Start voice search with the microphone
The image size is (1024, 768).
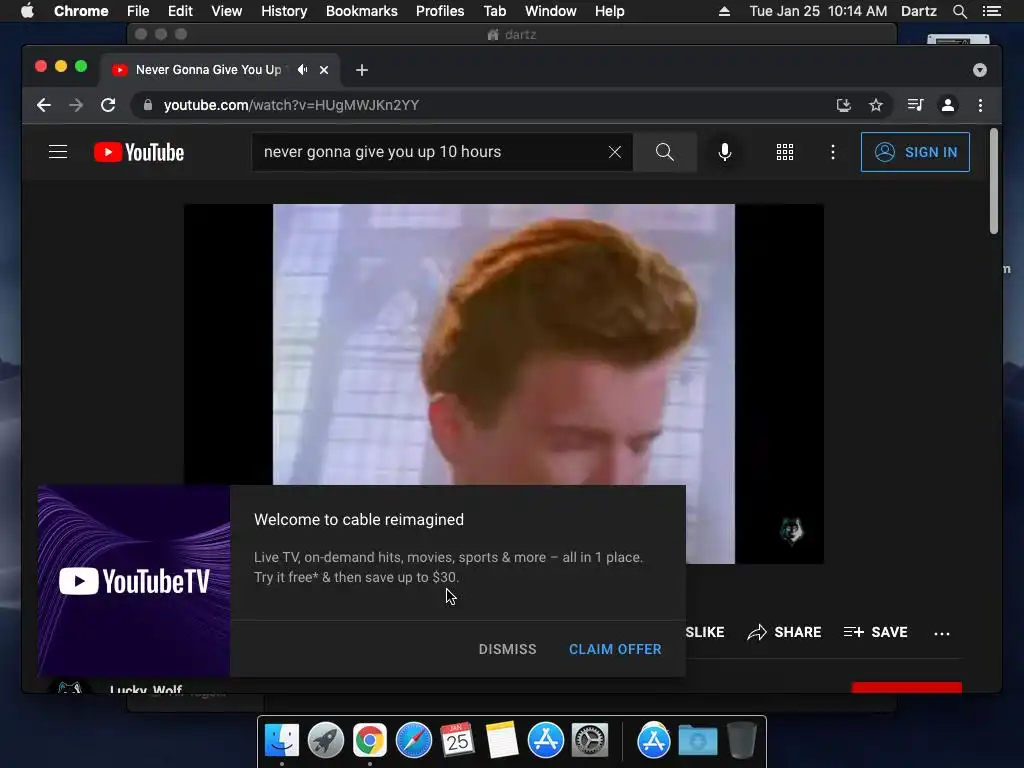pos(725,152)
